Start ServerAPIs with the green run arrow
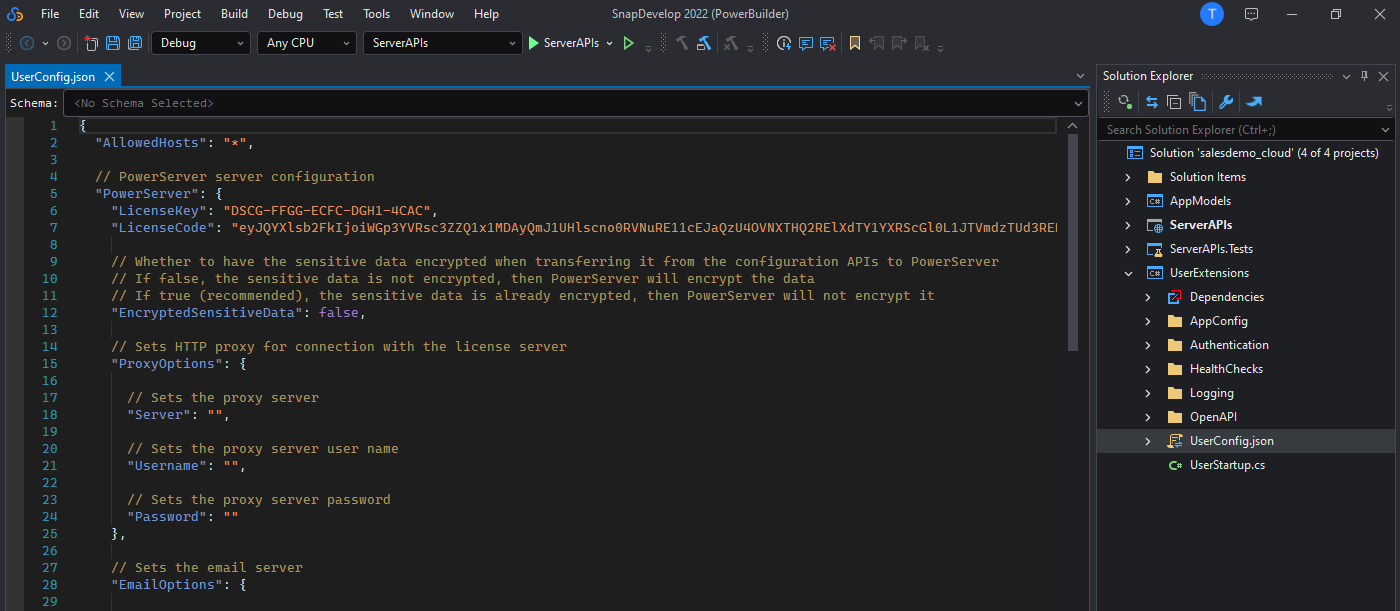 (534, 43)
